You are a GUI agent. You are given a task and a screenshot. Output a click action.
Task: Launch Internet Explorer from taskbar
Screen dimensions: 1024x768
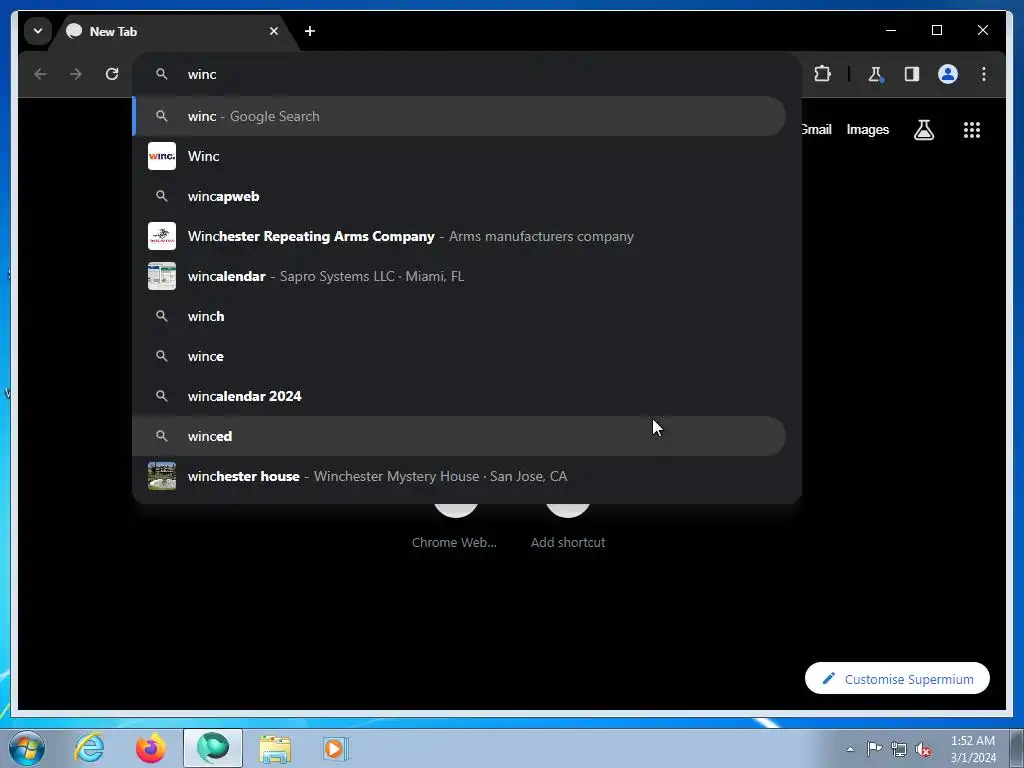point(89,748)
